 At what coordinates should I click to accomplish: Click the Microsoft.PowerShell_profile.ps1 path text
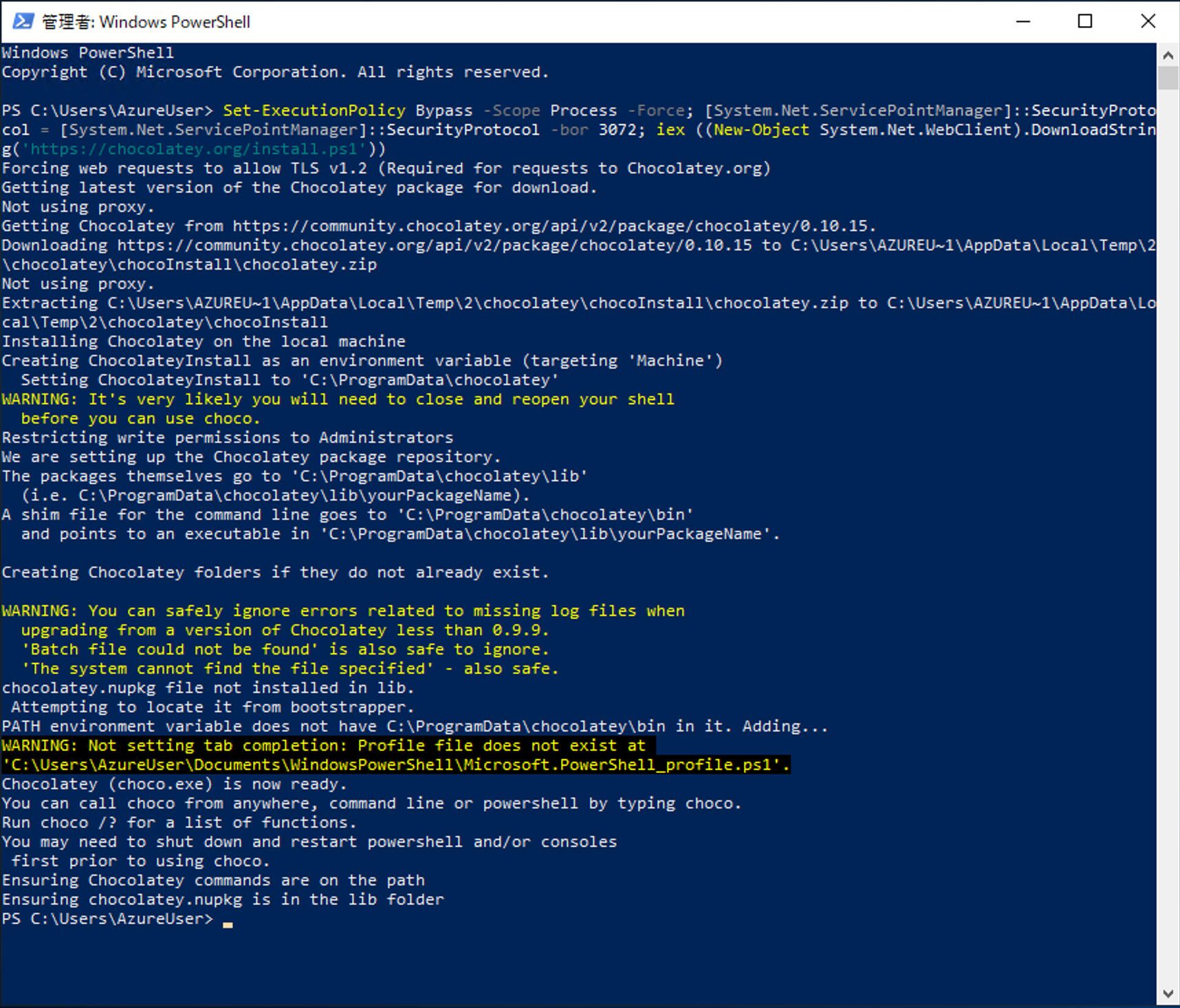coord(396,765)
